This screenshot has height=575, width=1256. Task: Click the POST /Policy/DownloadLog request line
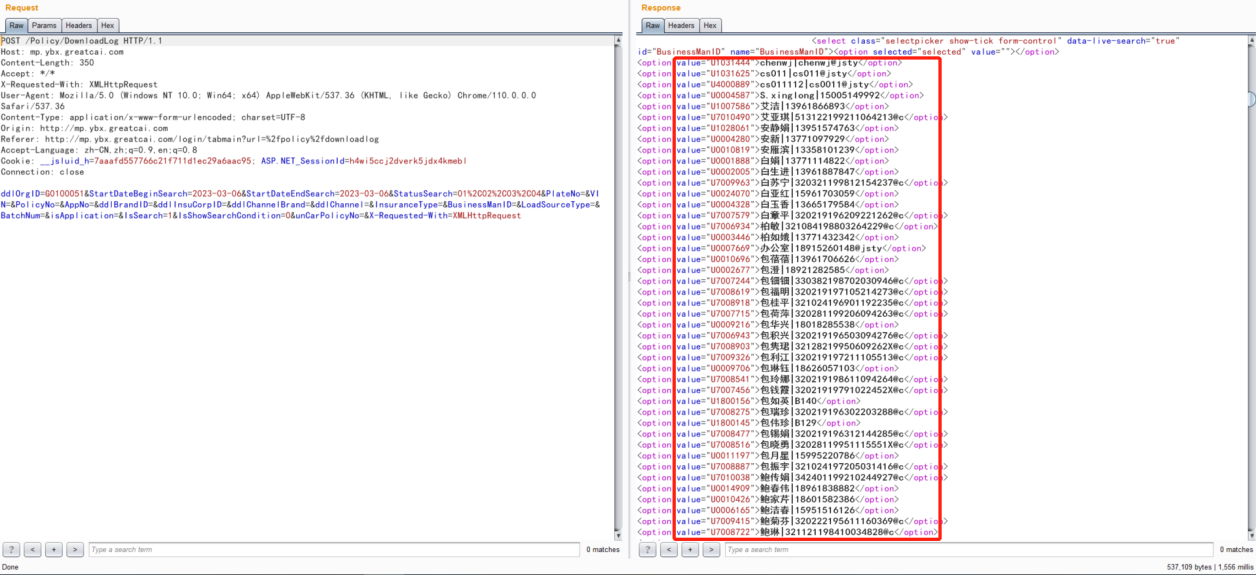[82, 41]
